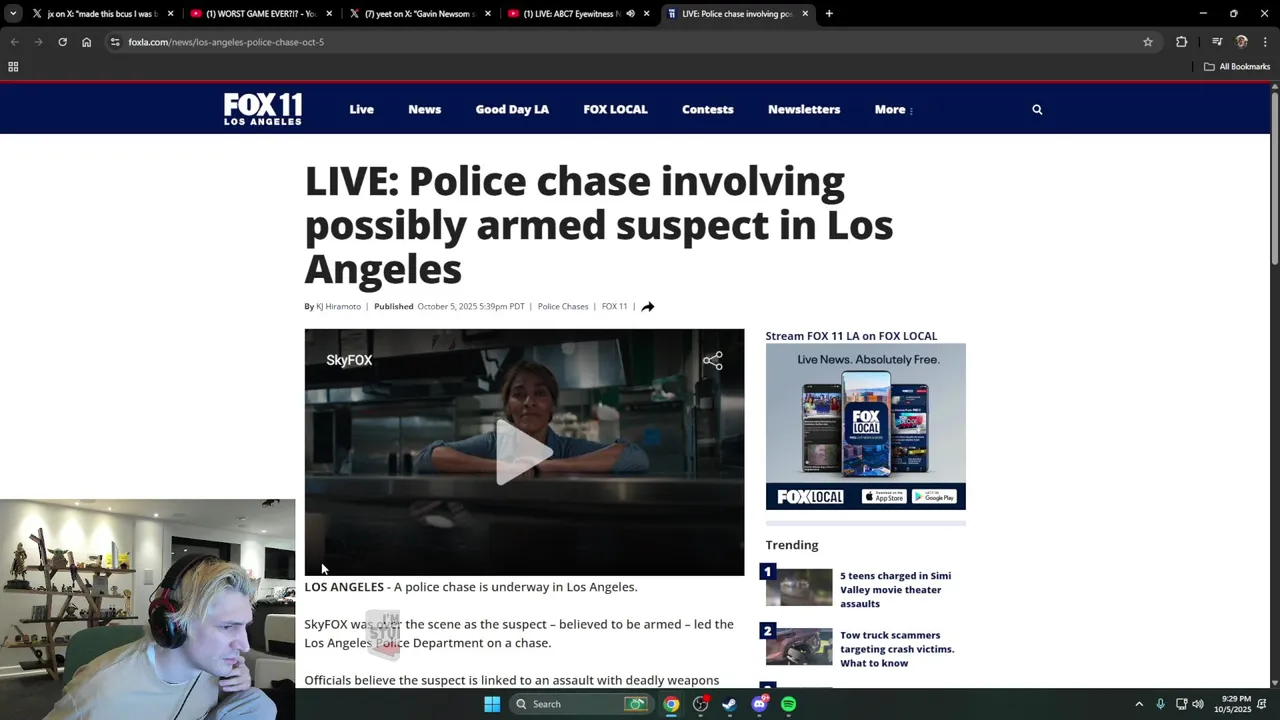Image resolution: width=1280 pixels, height=720 pixels.
Task: Open the Contests nav item
Action: [x=707, y=110]
